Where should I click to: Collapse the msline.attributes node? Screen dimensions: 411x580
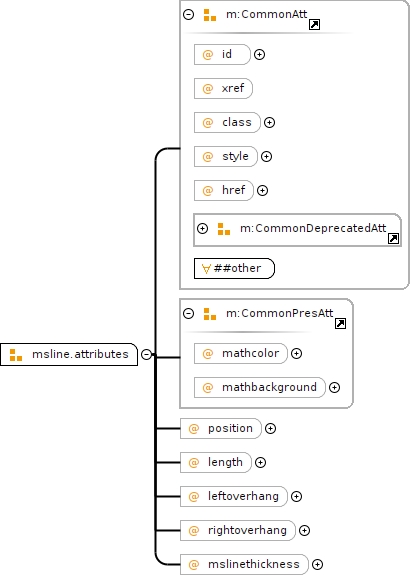146,354
